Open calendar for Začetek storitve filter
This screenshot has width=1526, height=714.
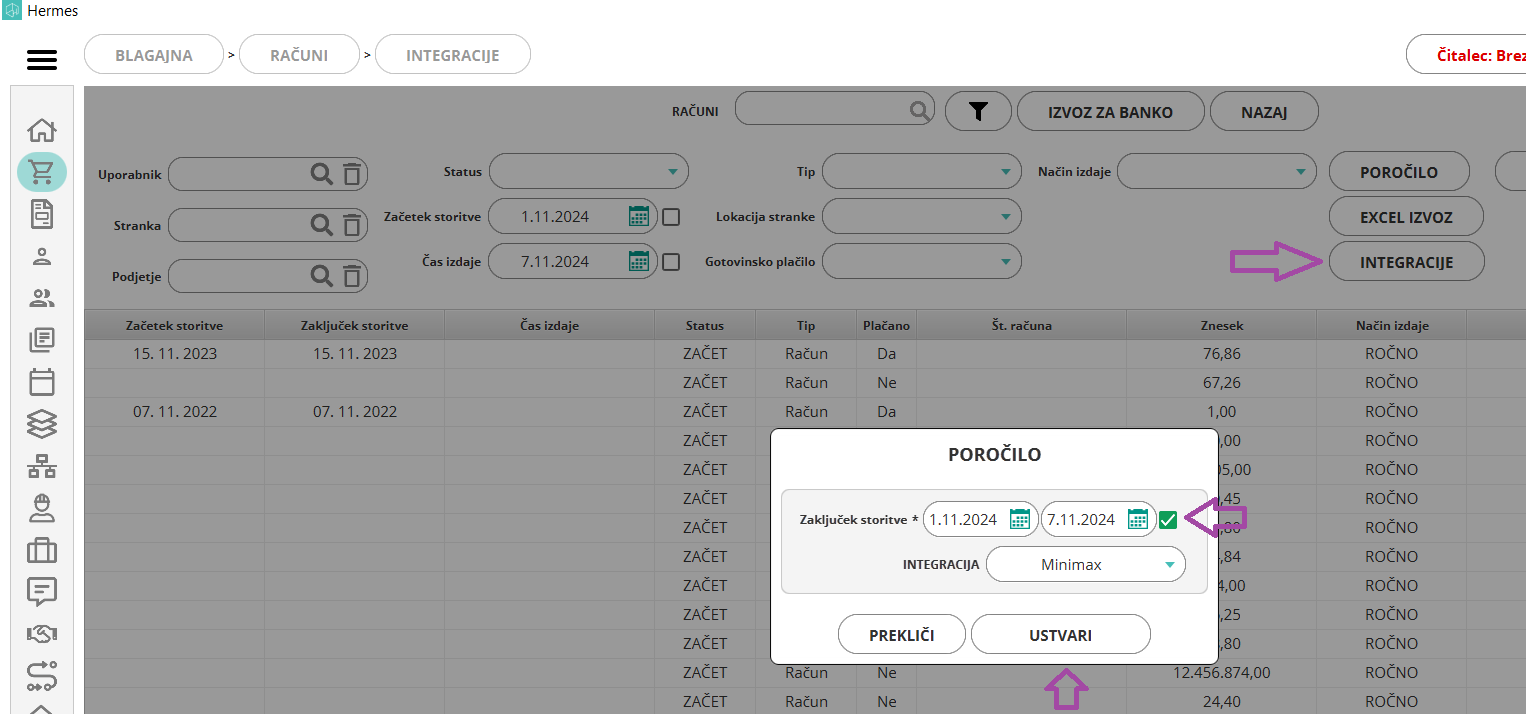(639, 216)
